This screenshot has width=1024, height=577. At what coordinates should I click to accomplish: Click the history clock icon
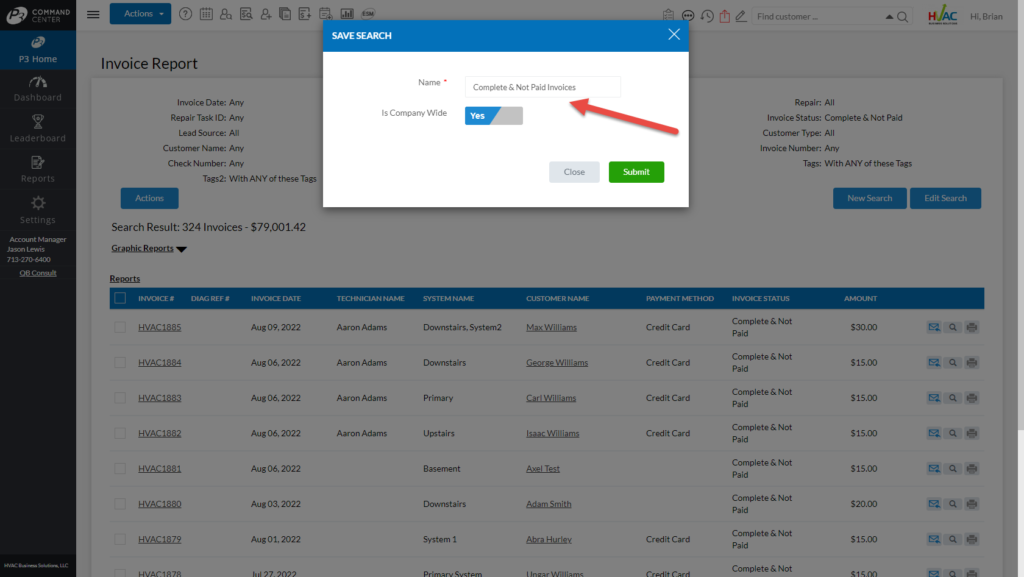[707, 16]
